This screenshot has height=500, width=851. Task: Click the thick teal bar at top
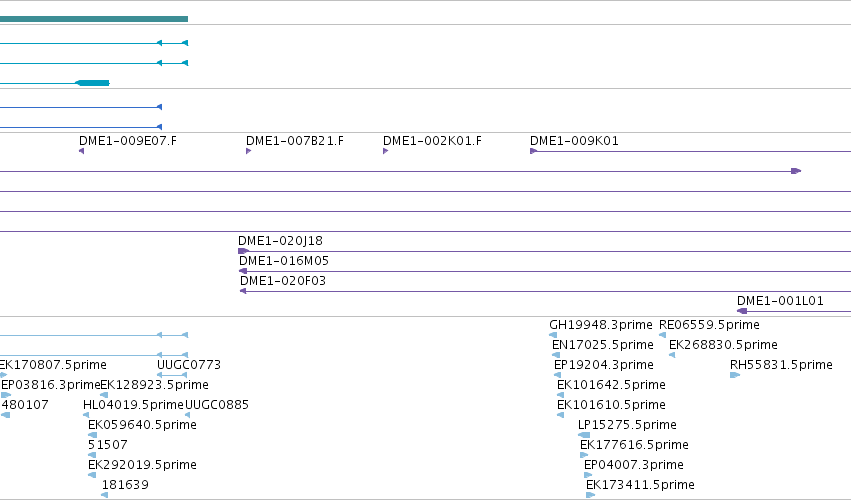point(94,19)
